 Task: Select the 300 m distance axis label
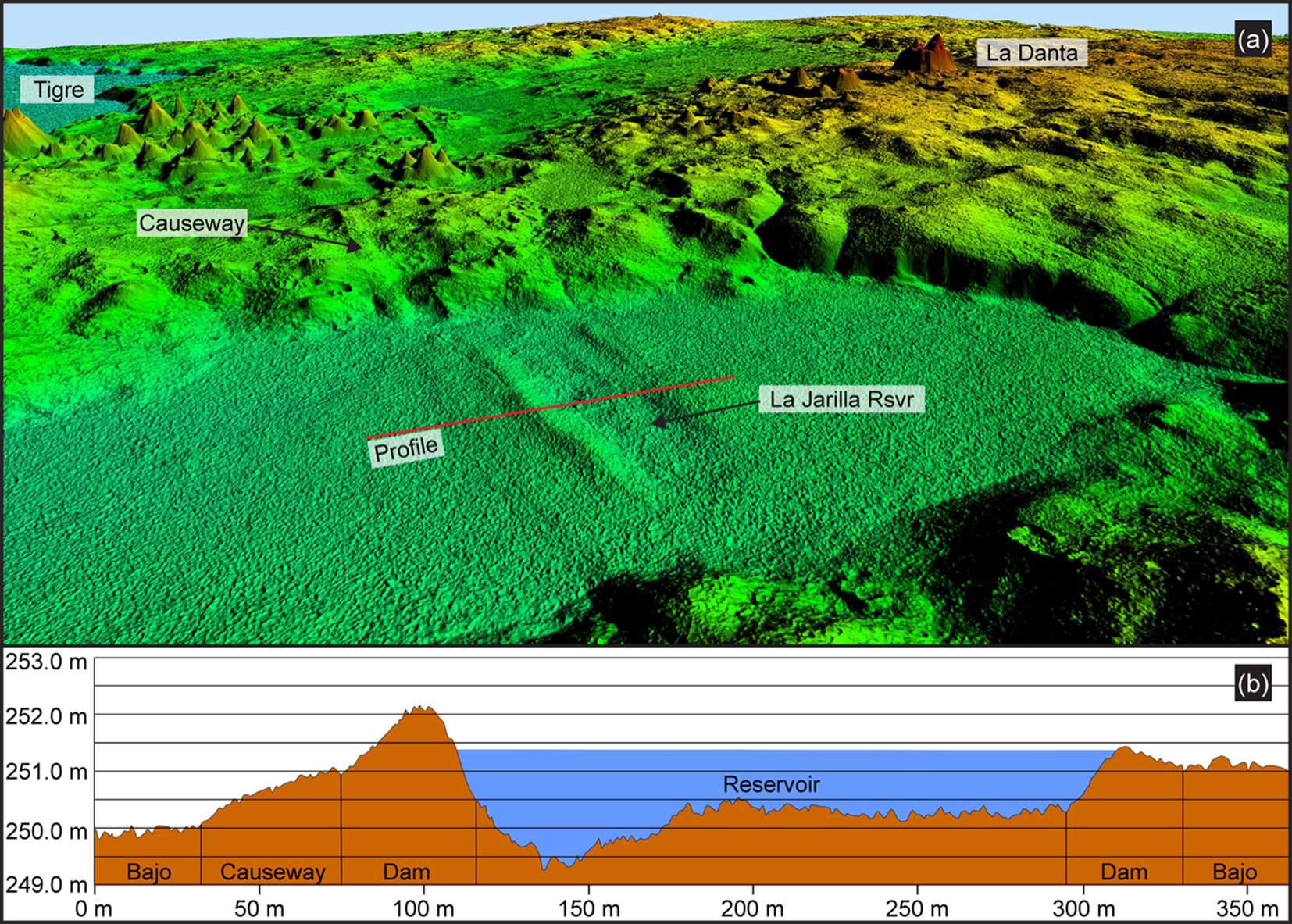[1083, 909]
